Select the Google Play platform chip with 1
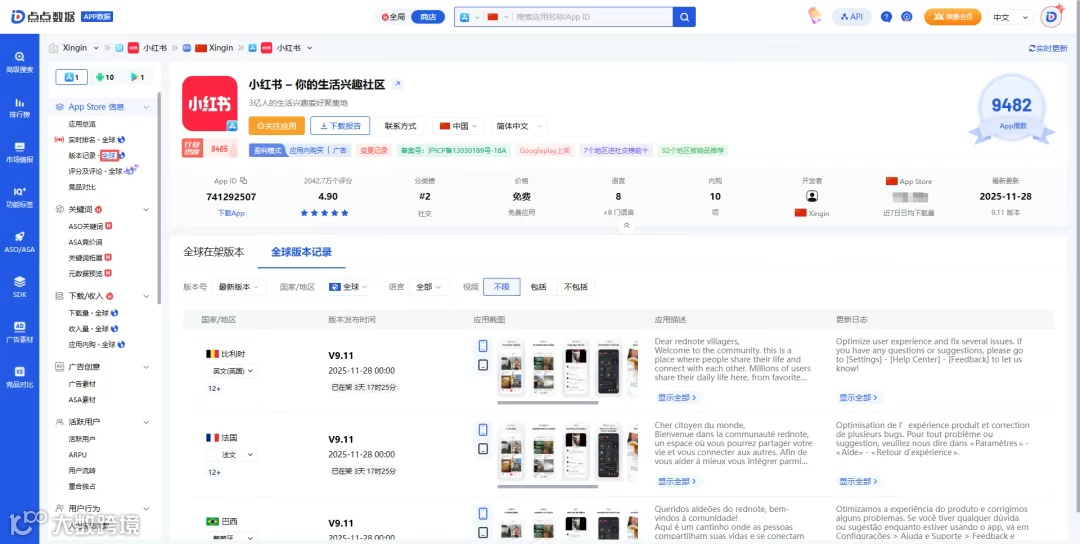The image size is (1080, 544). (137, 77)
